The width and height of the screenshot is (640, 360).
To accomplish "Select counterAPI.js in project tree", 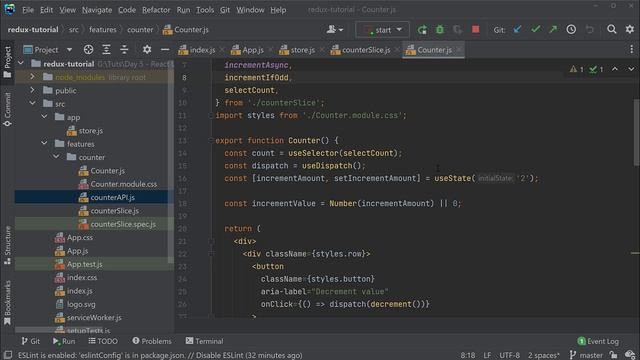I will click(94, 197).
